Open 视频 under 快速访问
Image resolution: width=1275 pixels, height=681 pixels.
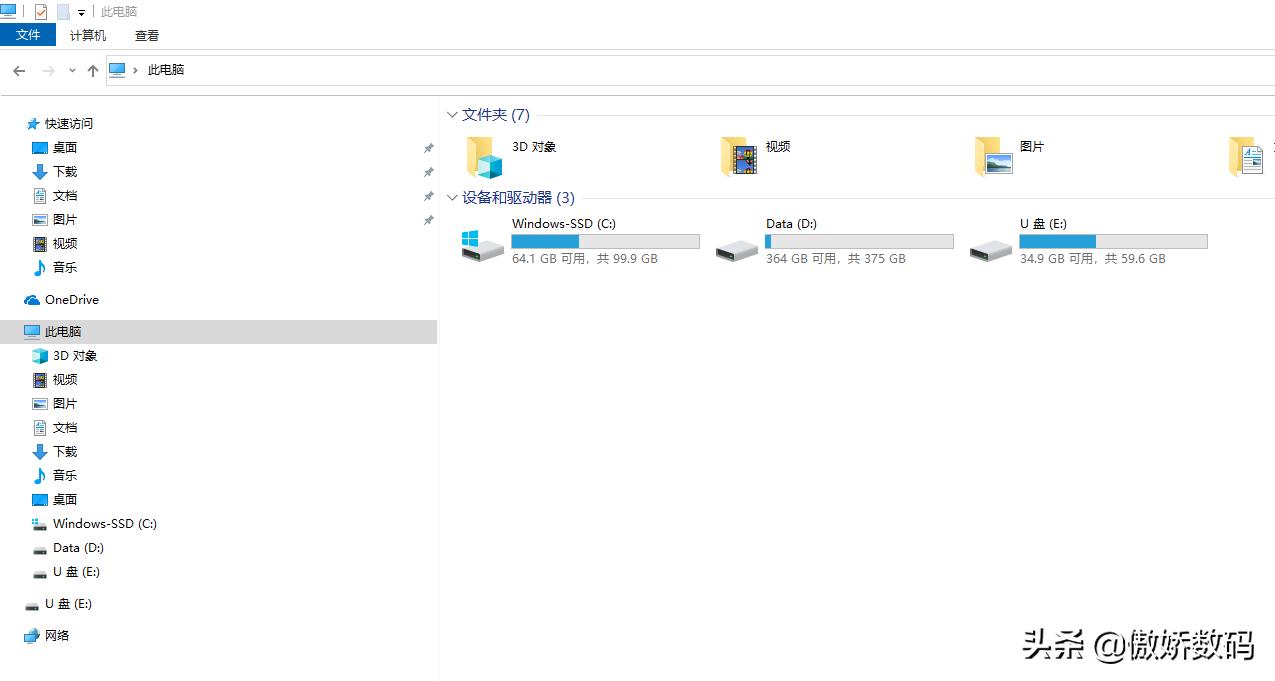[x=65, y=244]
